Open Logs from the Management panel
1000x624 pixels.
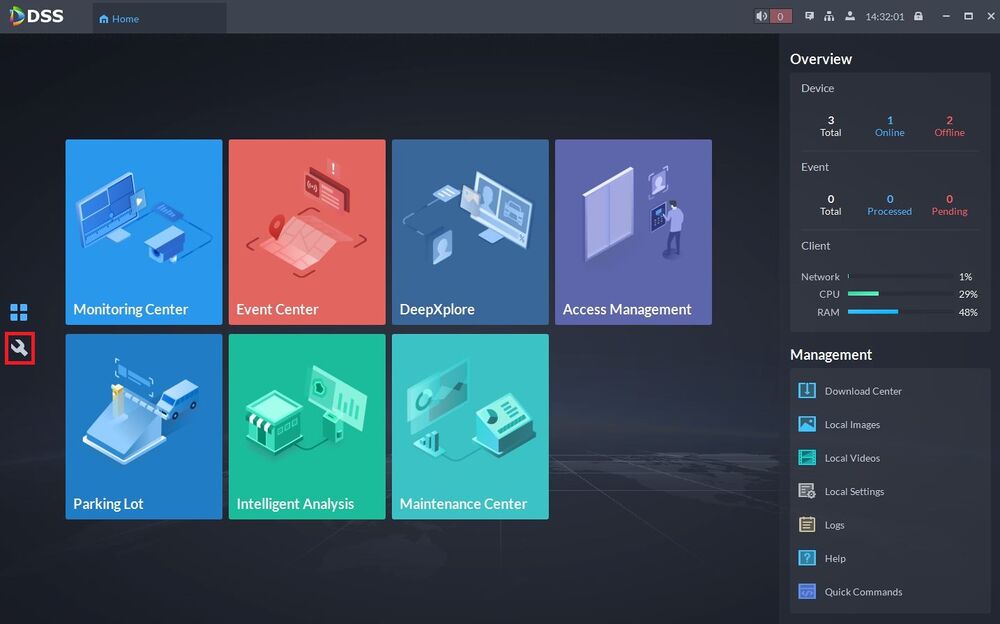[821, 524]
